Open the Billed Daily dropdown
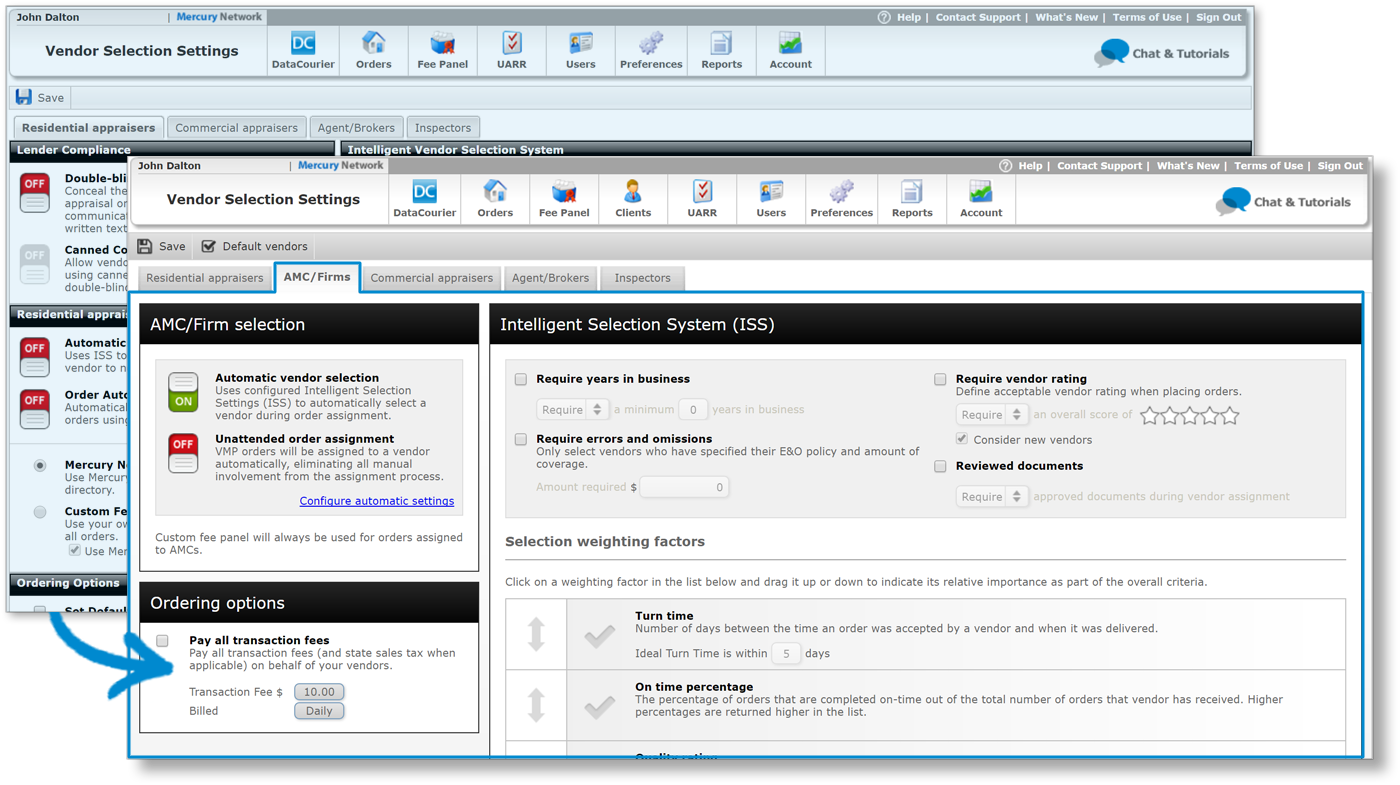This screenshot has height=785, width=1400. coord(319,711)
